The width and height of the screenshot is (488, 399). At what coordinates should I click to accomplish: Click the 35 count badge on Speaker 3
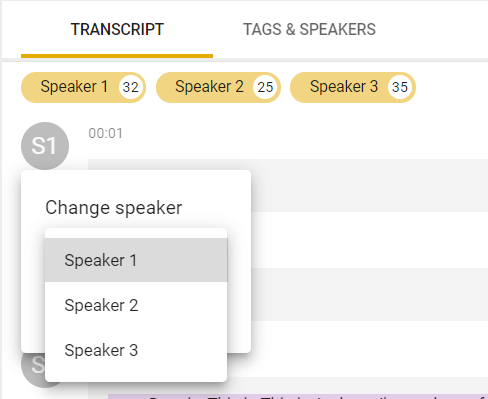tap(400, 87)
